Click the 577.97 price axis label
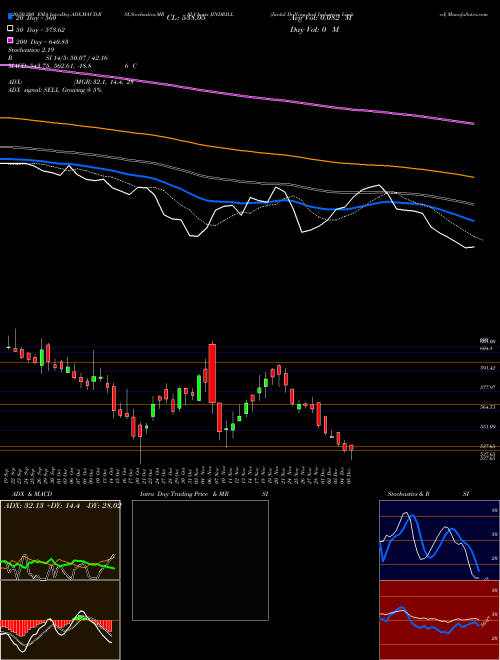 point(487,387)
